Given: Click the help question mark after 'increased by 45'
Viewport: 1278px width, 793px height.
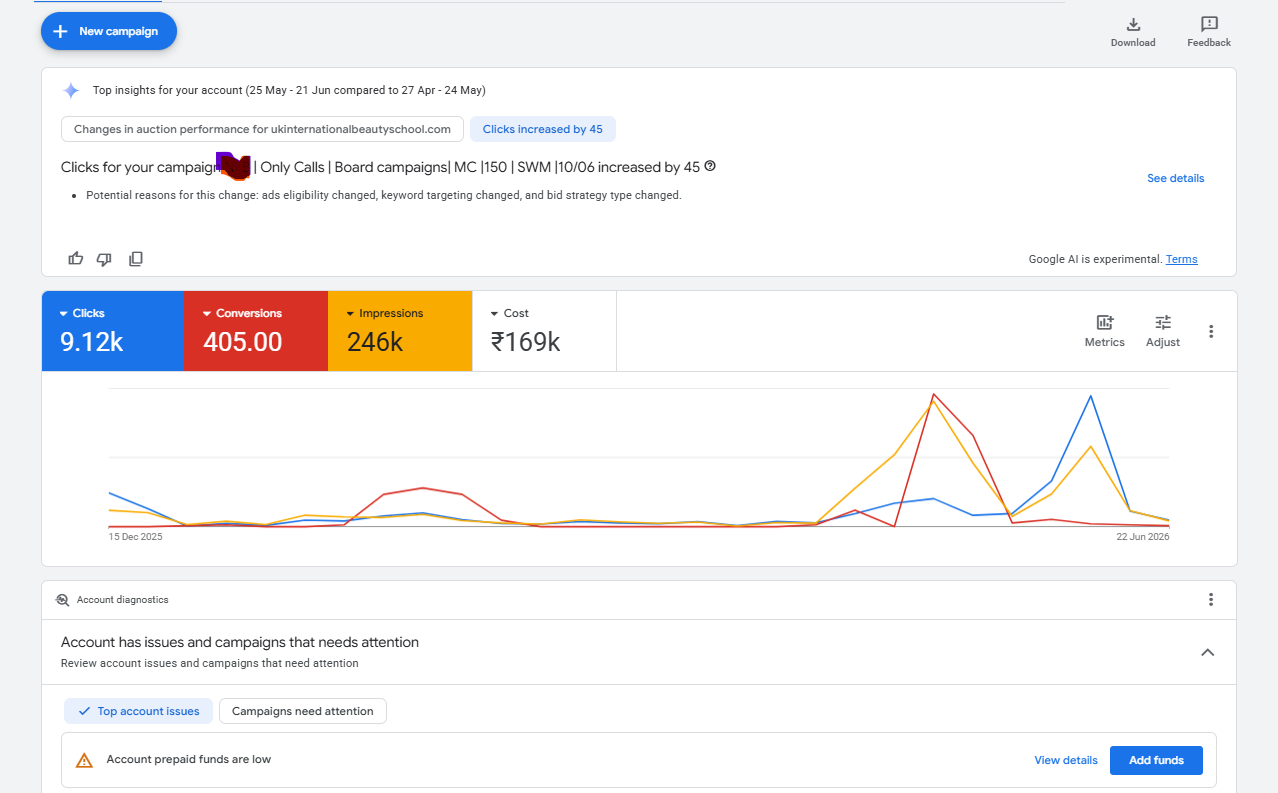Looking at the screenshot, I should (710, 166).
